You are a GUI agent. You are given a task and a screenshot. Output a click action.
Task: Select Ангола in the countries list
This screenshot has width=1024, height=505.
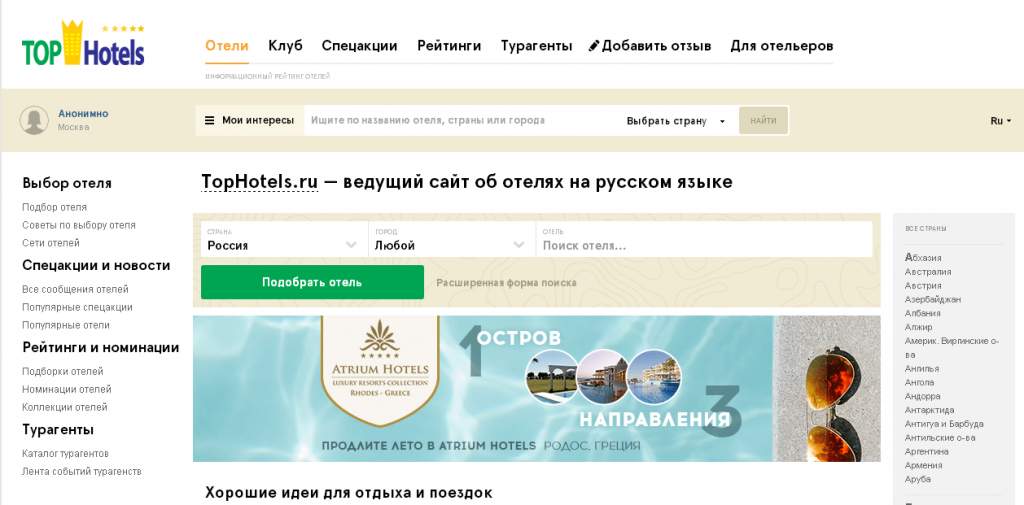pos(920,382)
